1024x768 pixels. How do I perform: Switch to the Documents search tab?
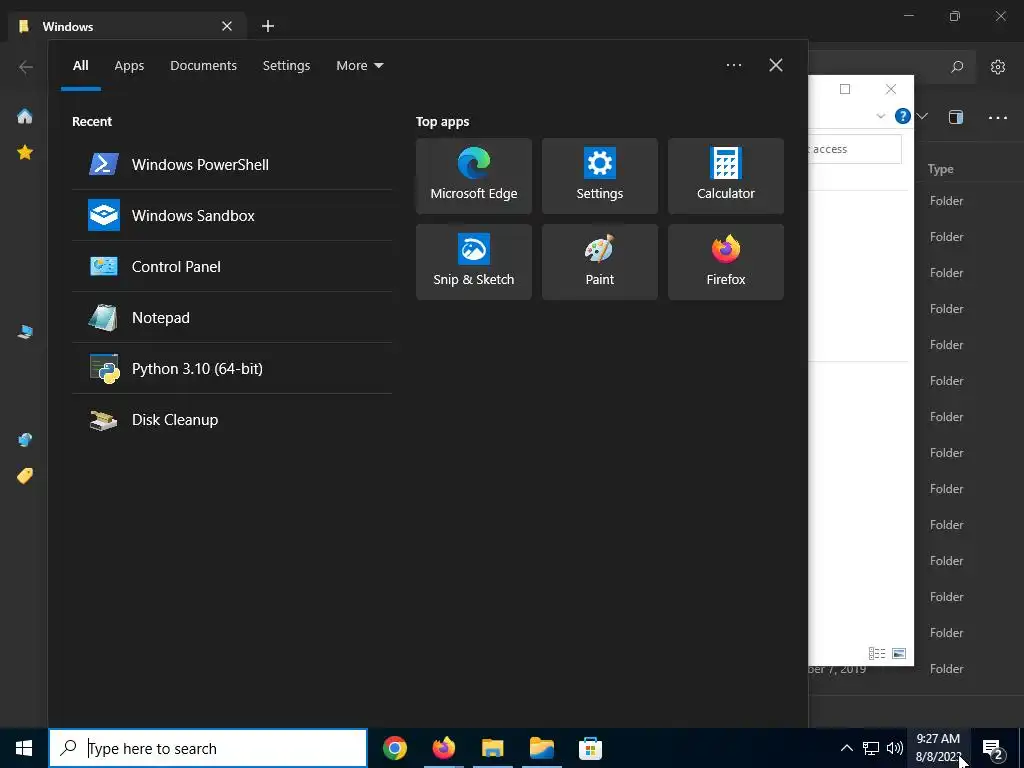203,65
